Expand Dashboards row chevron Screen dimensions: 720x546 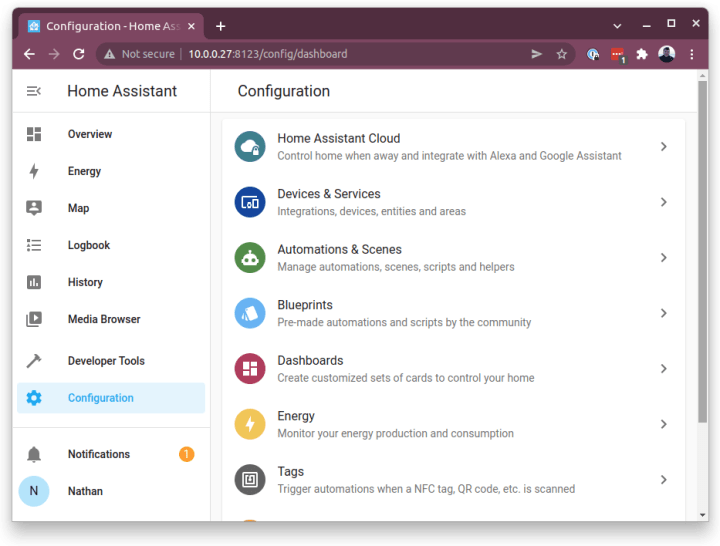[x=664, y=368]
